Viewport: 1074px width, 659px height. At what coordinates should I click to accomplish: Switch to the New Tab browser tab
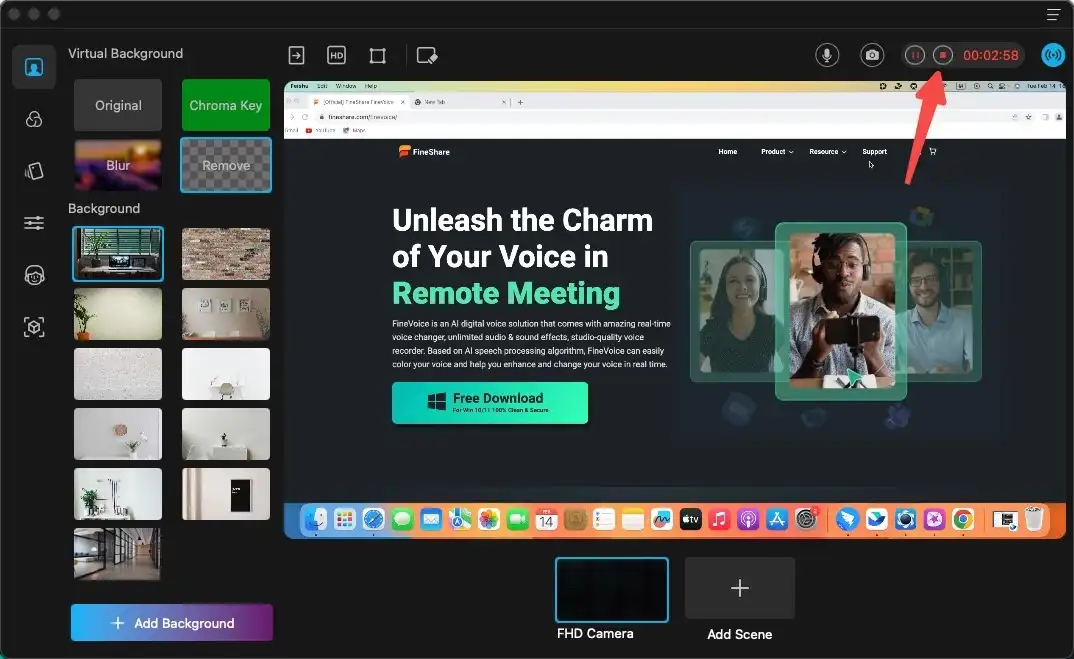coord(458,102)
